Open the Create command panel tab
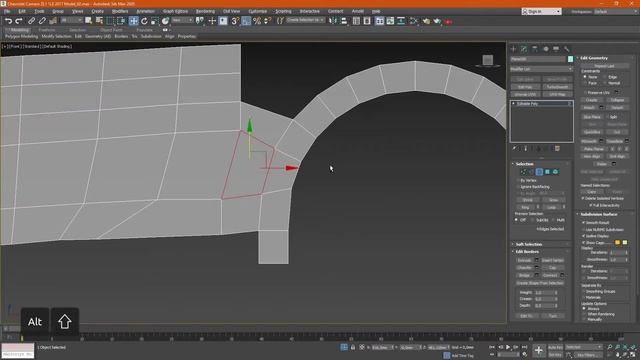This screenshot has width=640, height=360. point(513,49)
